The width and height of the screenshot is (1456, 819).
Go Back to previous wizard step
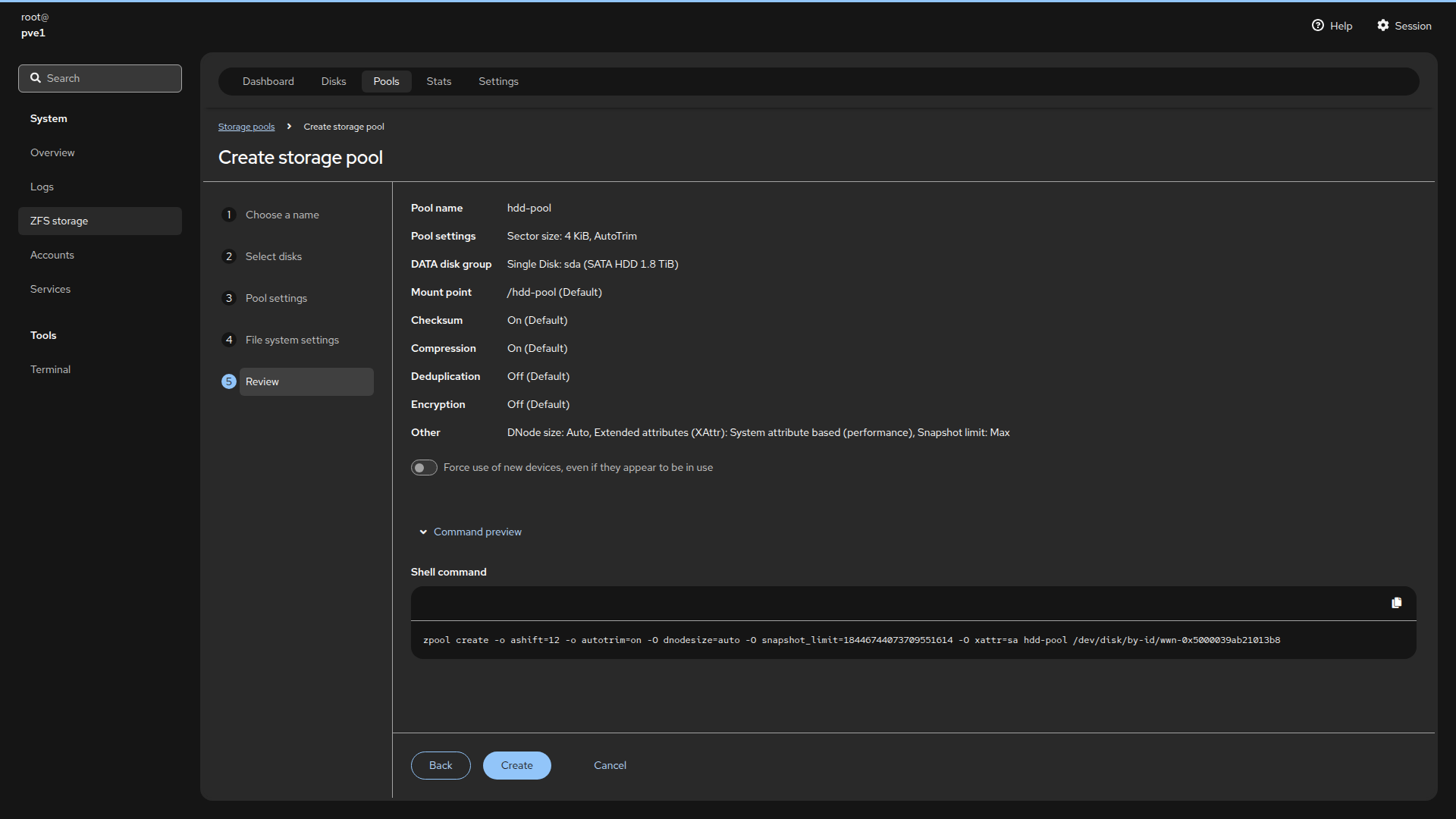(x=441, y=765)
